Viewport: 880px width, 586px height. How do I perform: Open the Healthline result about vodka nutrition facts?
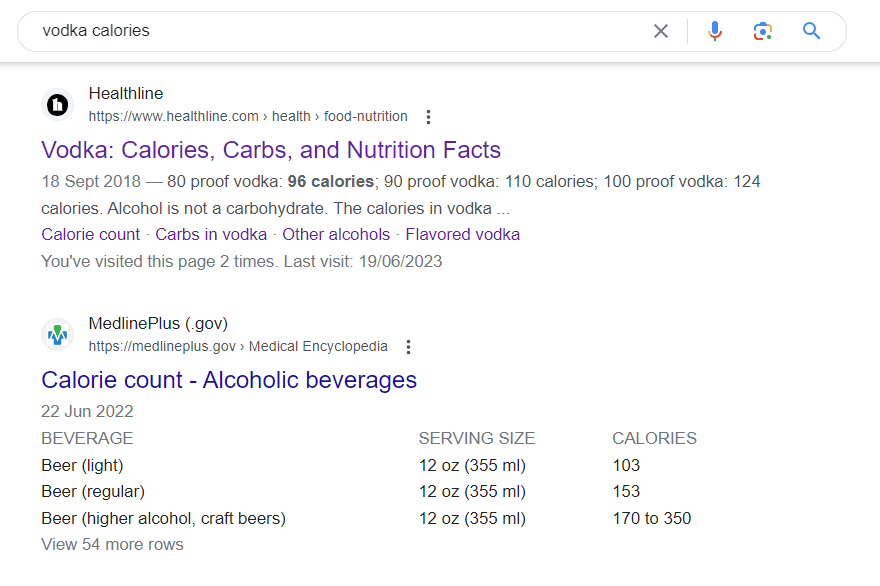270,149
